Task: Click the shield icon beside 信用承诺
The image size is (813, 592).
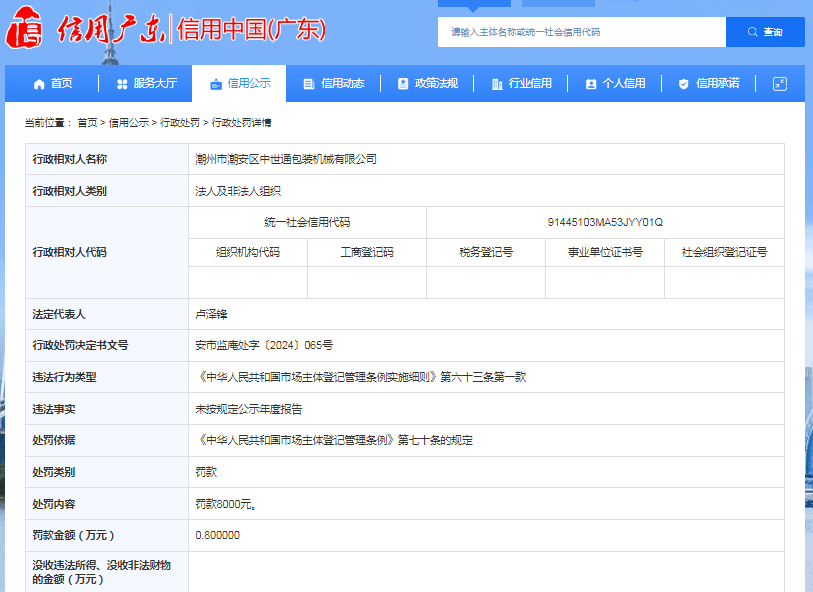Action: [x=683, y=84]
